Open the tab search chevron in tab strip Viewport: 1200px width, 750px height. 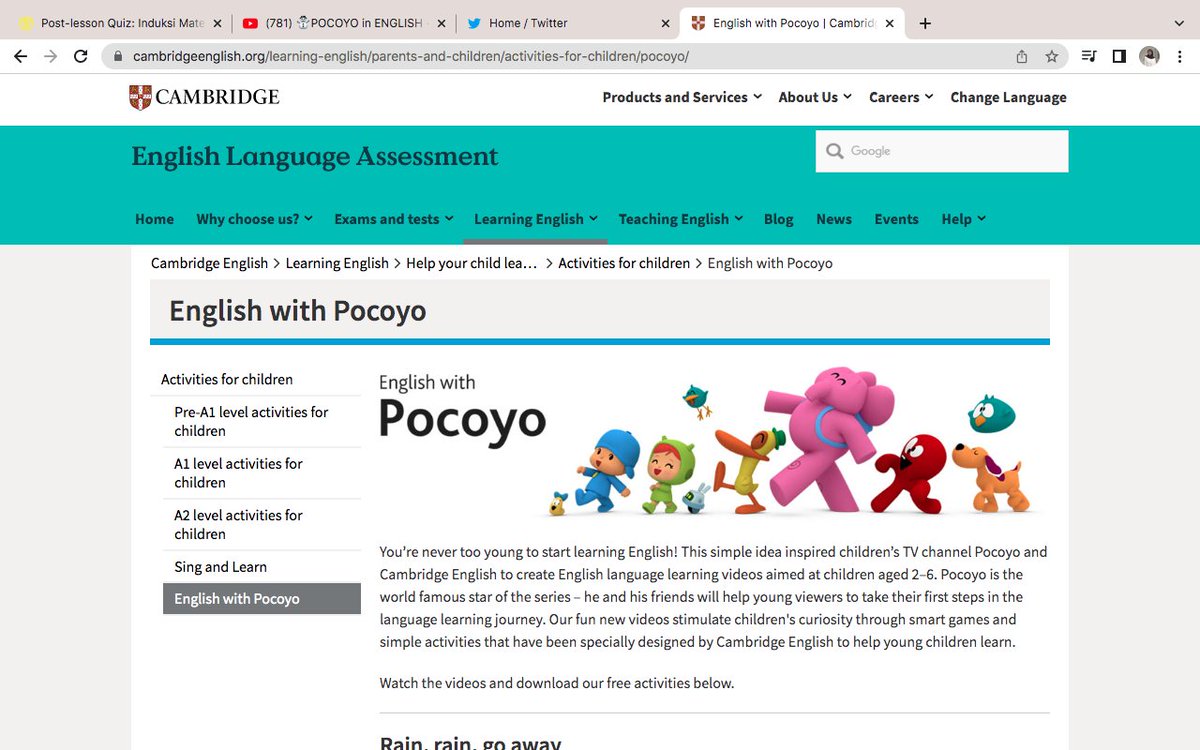1178,23
